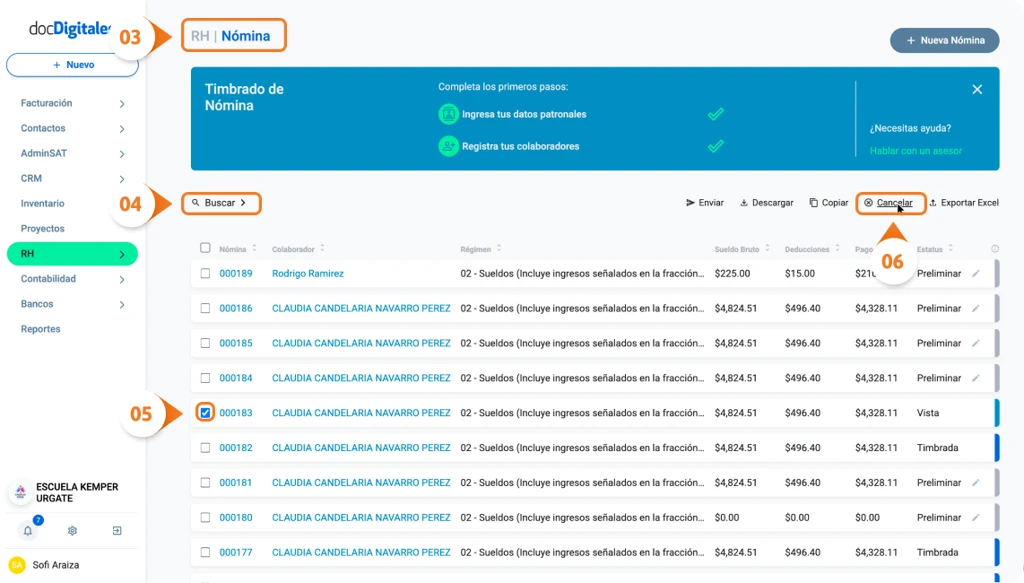Expand the Facturación menu chevron

pos(122,104)
